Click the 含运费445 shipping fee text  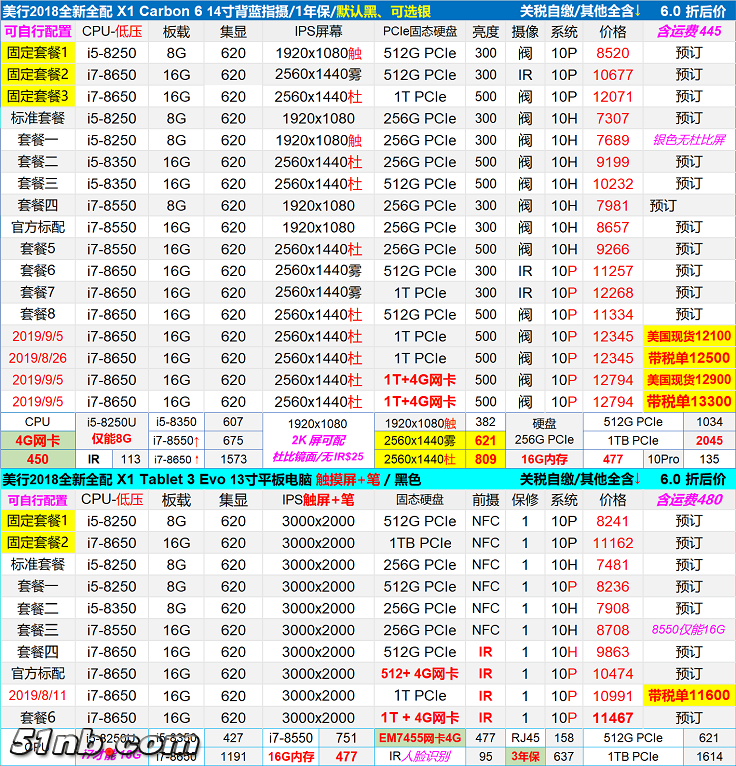(x=688, y=31)
